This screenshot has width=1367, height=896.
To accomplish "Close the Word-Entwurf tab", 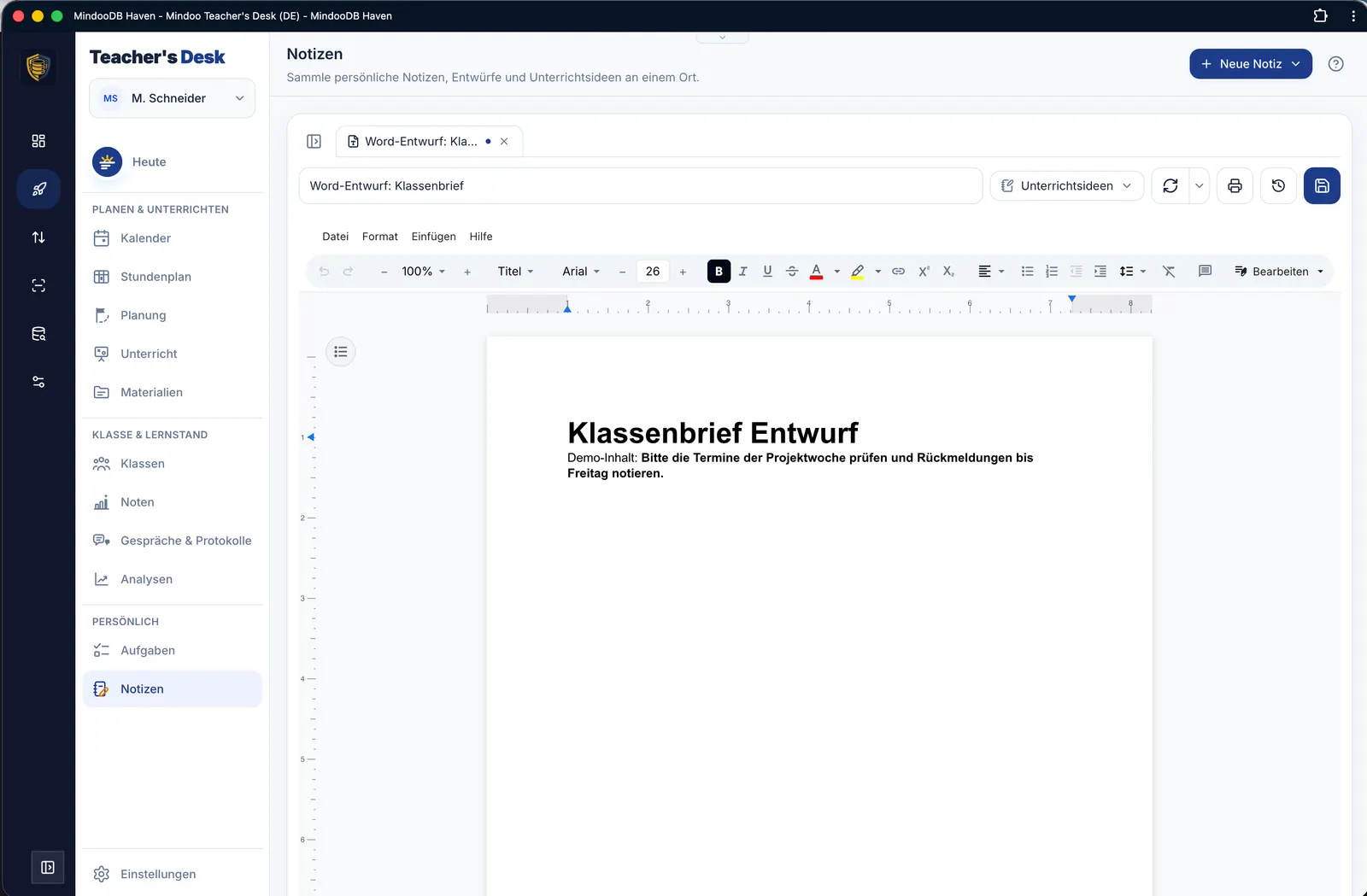I will [x=504, y=142].
